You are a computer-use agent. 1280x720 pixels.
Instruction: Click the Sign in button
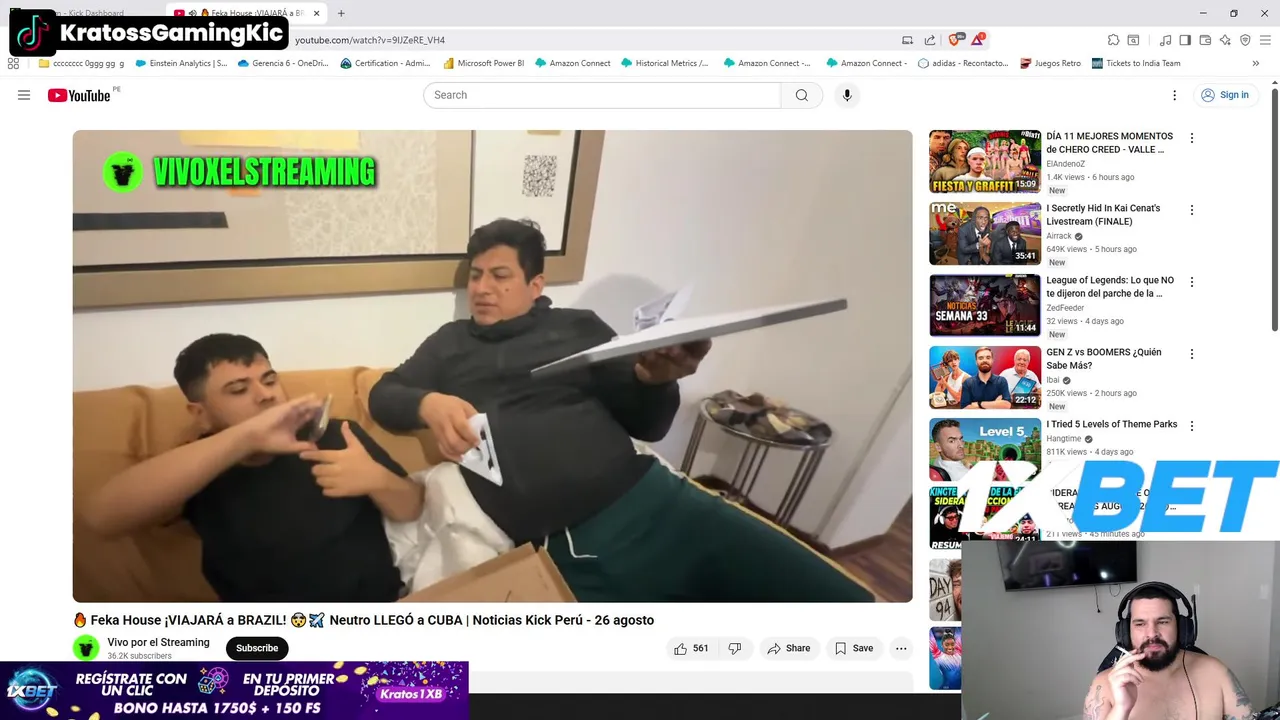(1225, 95)
